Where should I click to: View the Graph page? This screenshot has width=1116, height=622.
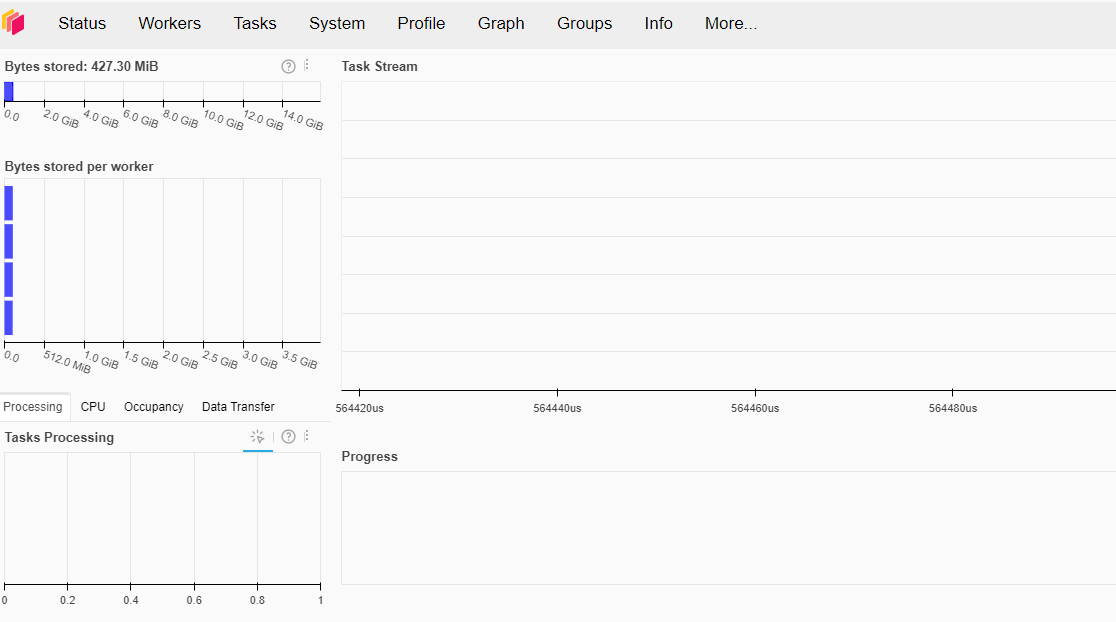tap(501, 23)
